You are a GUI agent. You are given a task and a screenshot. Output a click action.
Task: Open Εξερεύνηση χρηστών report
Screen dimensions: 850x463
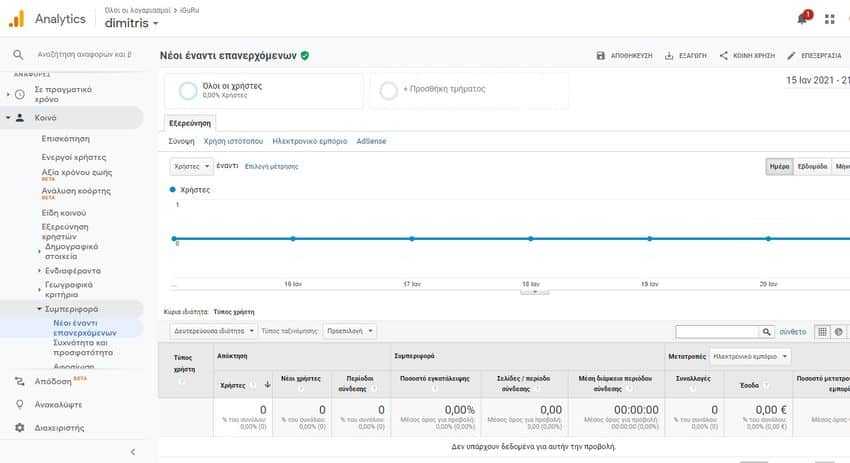click(65, 232)
